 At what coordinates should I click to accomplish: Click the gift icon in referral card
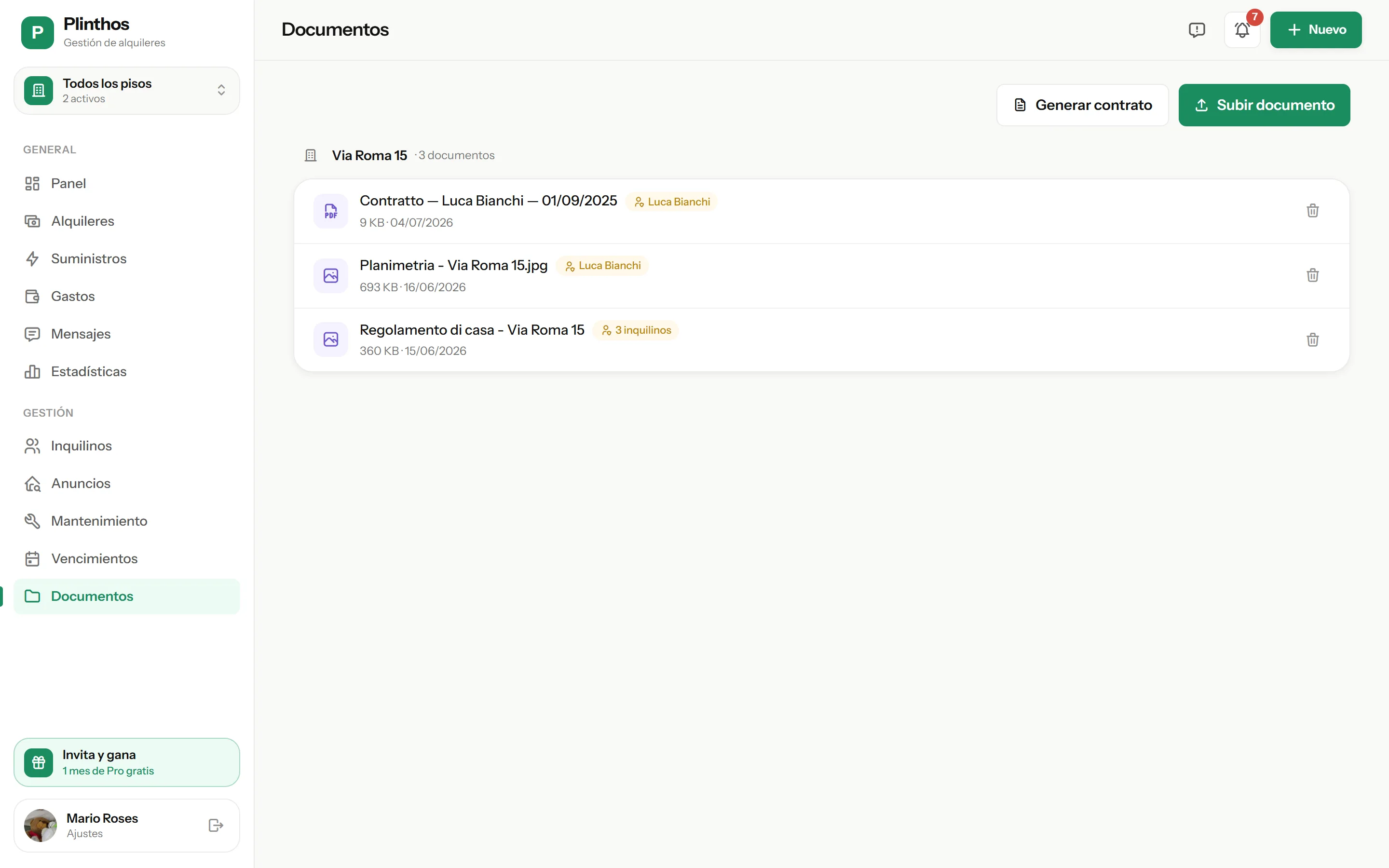click(x=39, y=762)
